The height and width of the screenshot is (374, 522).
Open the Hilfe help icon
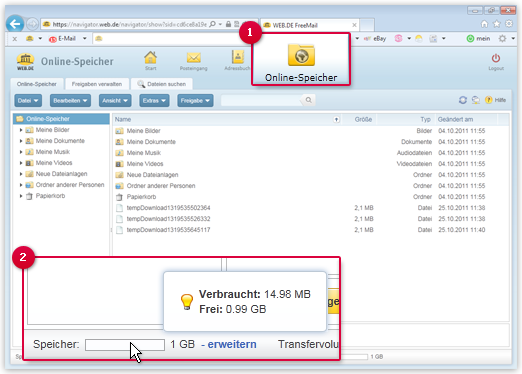coord(489,100)
